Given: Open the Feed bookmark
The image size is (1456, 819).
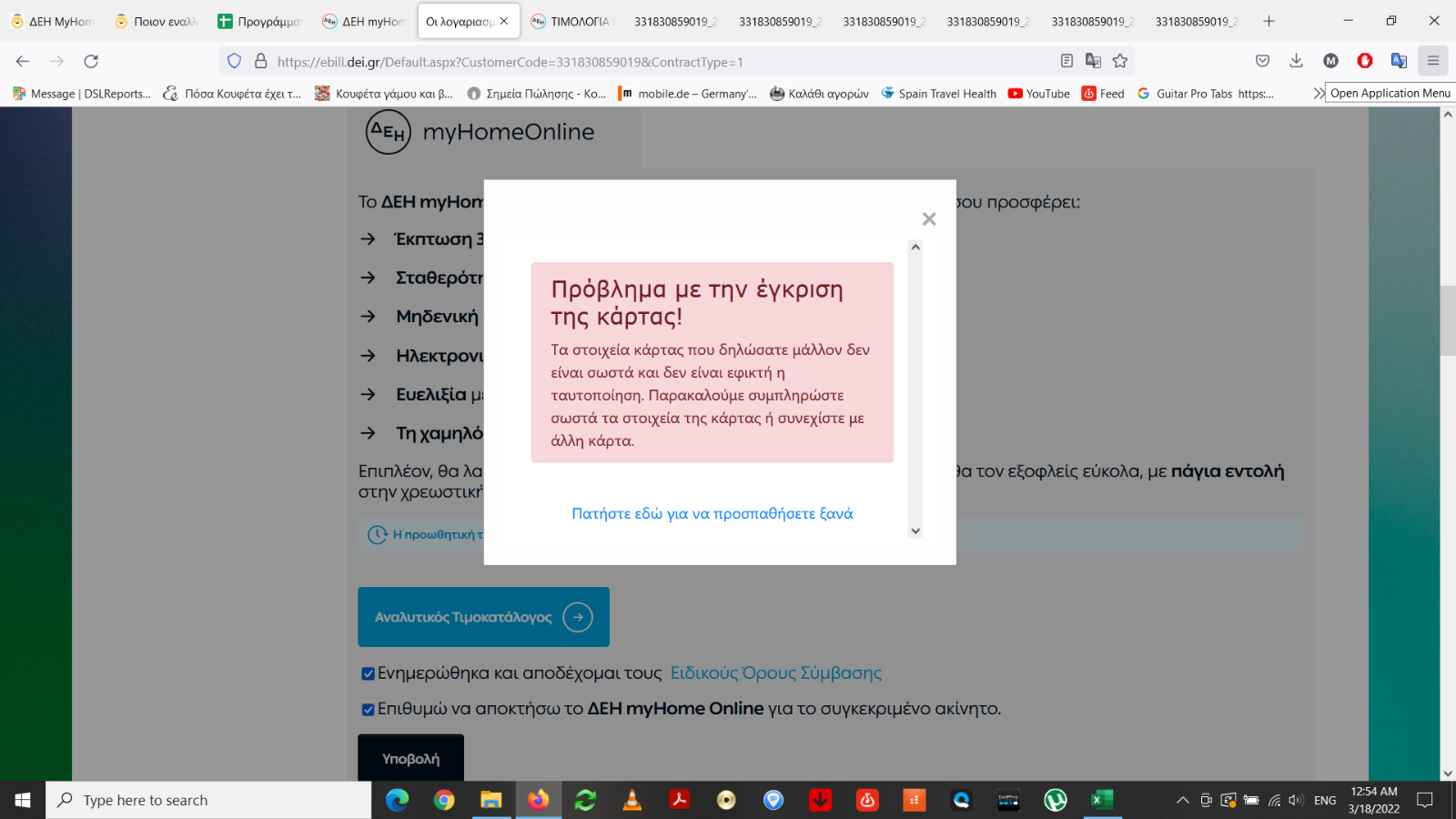Looking at the screenshot, I should 1103,93.
